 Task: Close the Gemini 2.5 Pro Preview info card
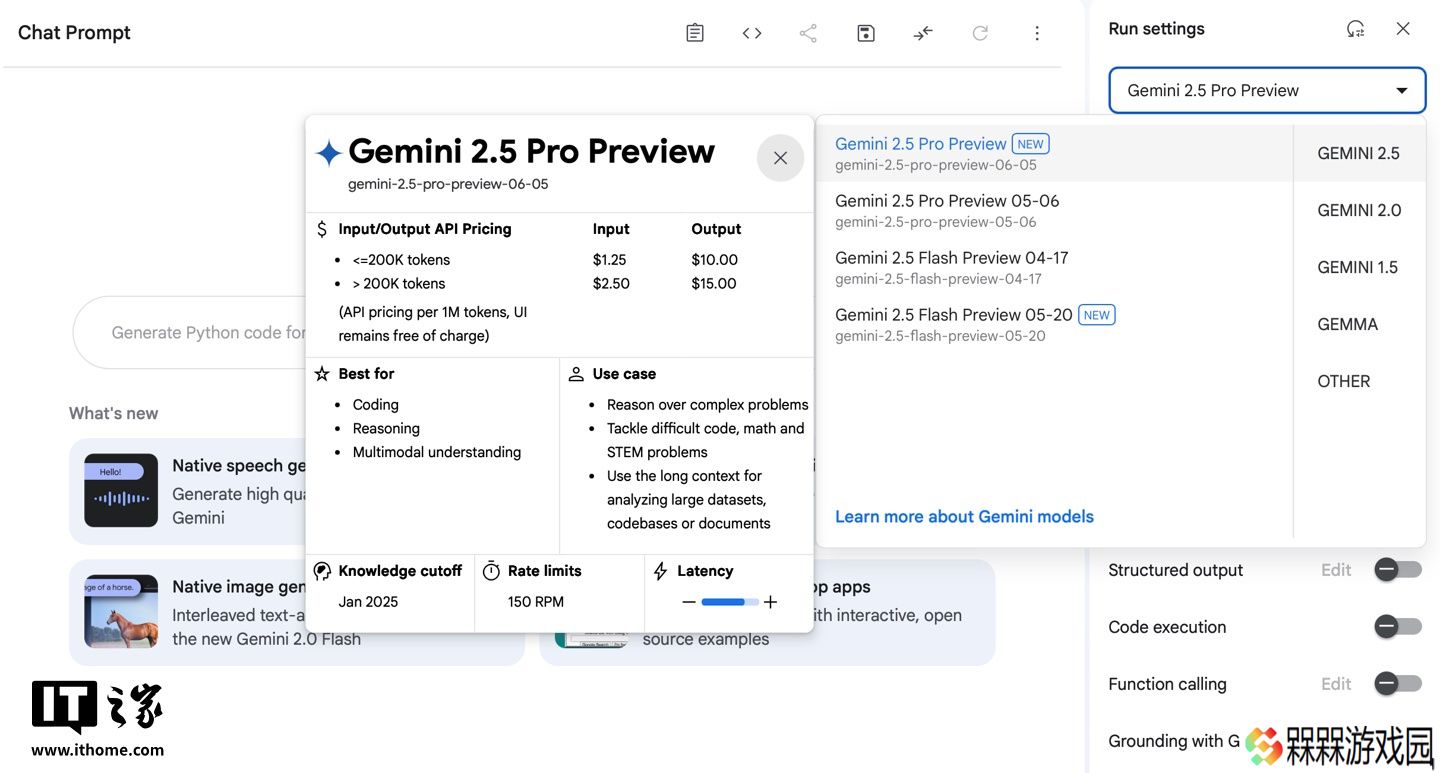[781, 158]
